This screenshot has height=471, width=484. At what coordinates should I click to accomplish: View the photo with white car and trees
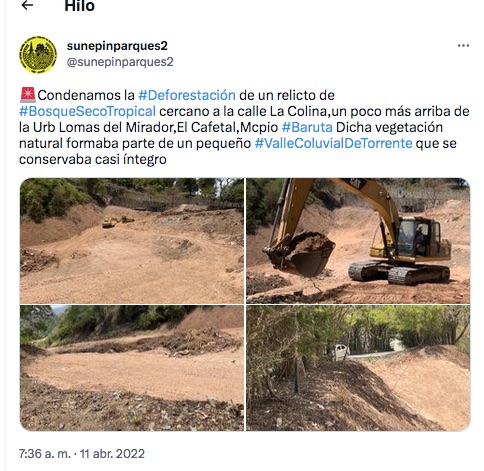click(x=358, y=368)
